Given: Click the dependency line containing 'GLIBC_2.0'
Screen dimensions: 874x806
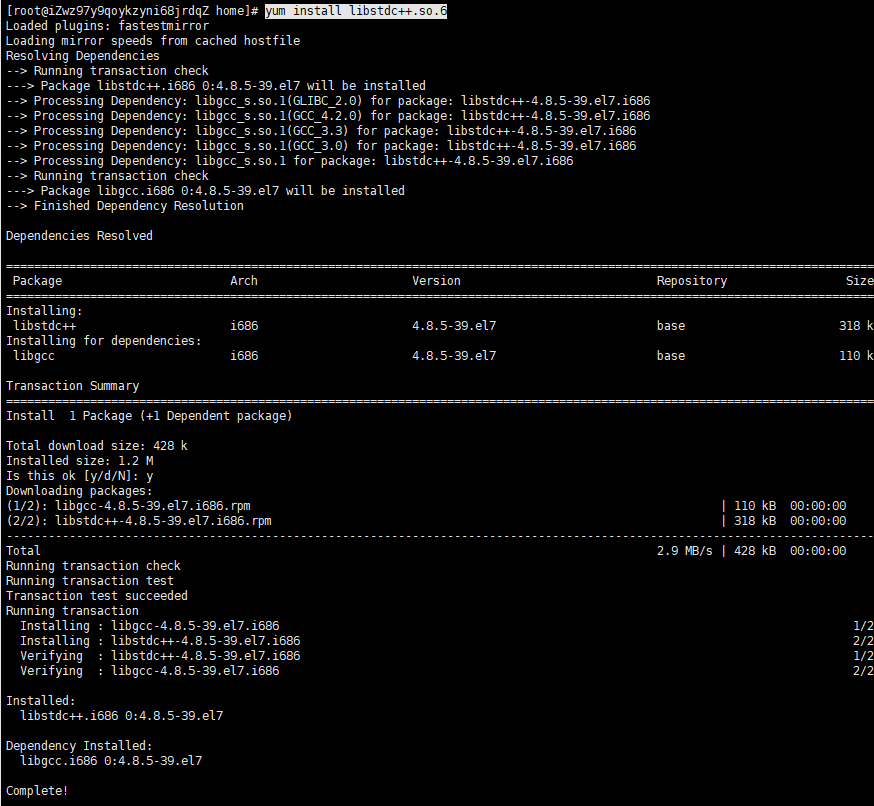Looking at the screenshot, I should [328, 101].
